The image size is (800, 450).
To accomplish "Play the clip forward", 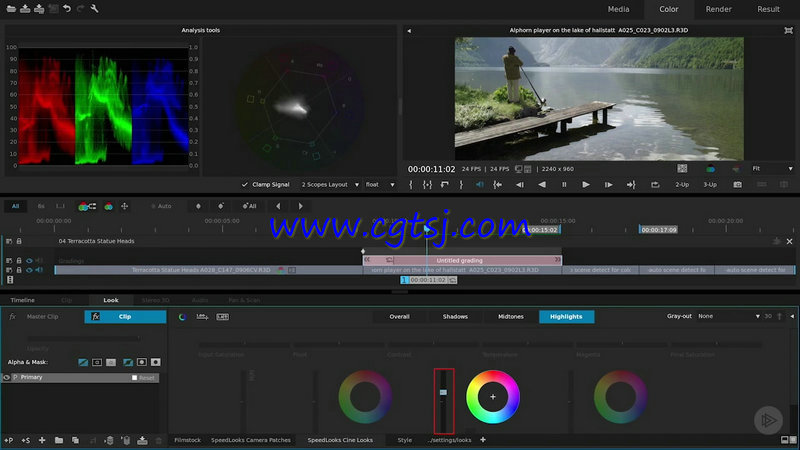I will click(x=586, y=185).
